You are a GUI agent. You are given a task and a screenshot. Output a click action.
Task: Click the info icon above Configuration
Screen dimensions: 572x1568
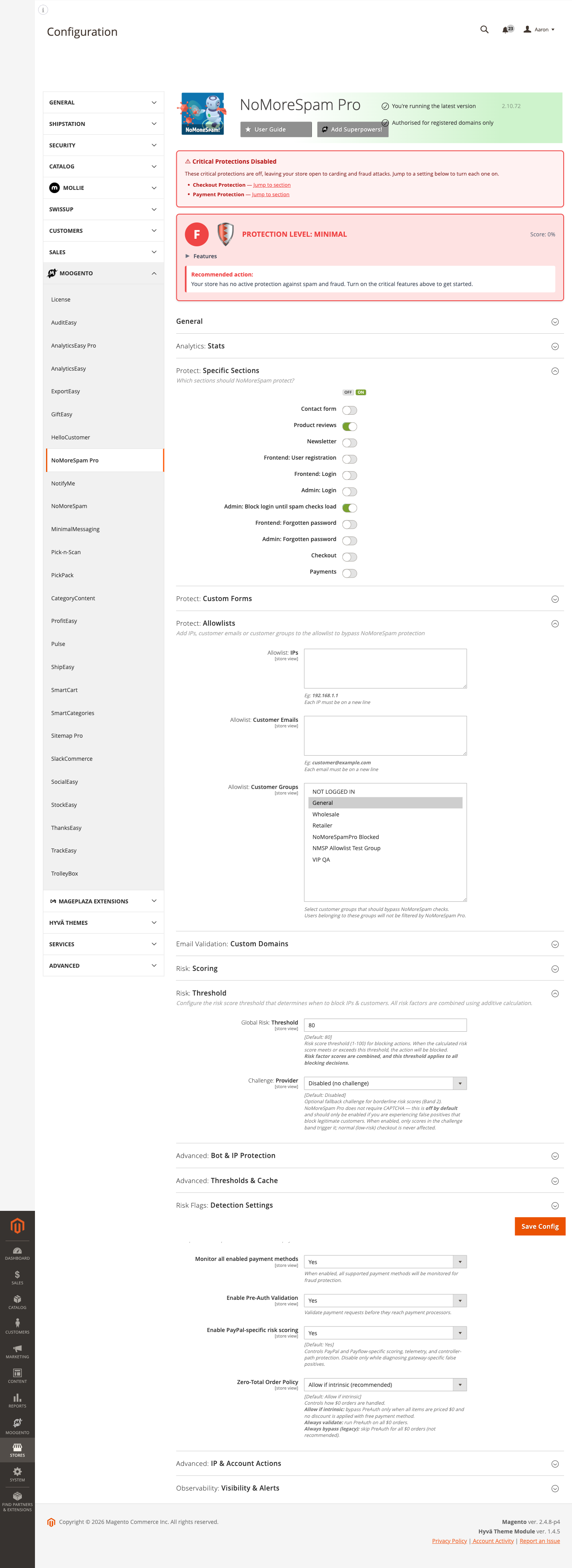pyautogui.click(x=43, y=10)
